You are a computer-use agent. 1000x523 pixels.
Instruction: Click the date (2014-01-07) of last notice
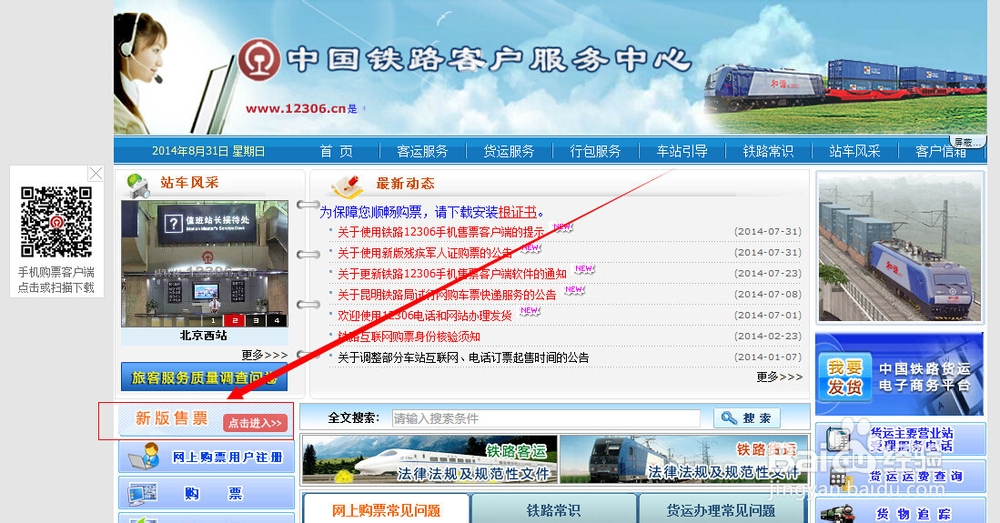pos(767,357)
